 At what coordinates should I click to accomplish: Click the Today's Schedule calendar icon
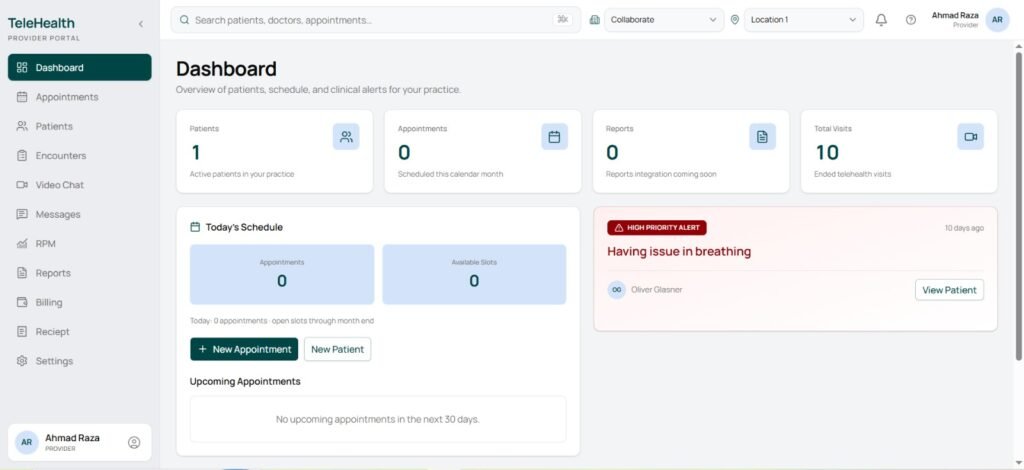pos(195,227)
